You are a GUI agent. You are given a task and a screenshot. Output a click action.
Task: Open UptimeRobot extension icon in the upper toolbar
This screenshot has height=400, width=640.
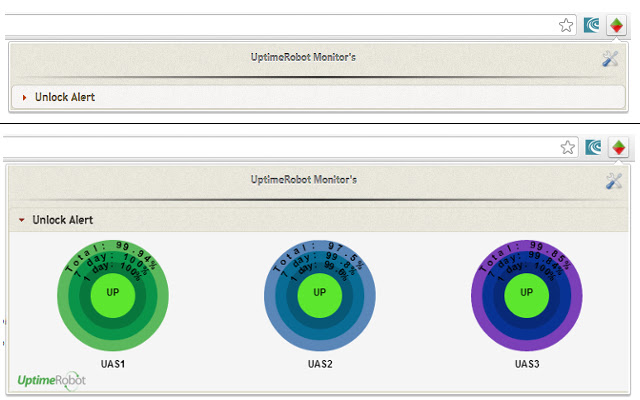coord(618,26)
